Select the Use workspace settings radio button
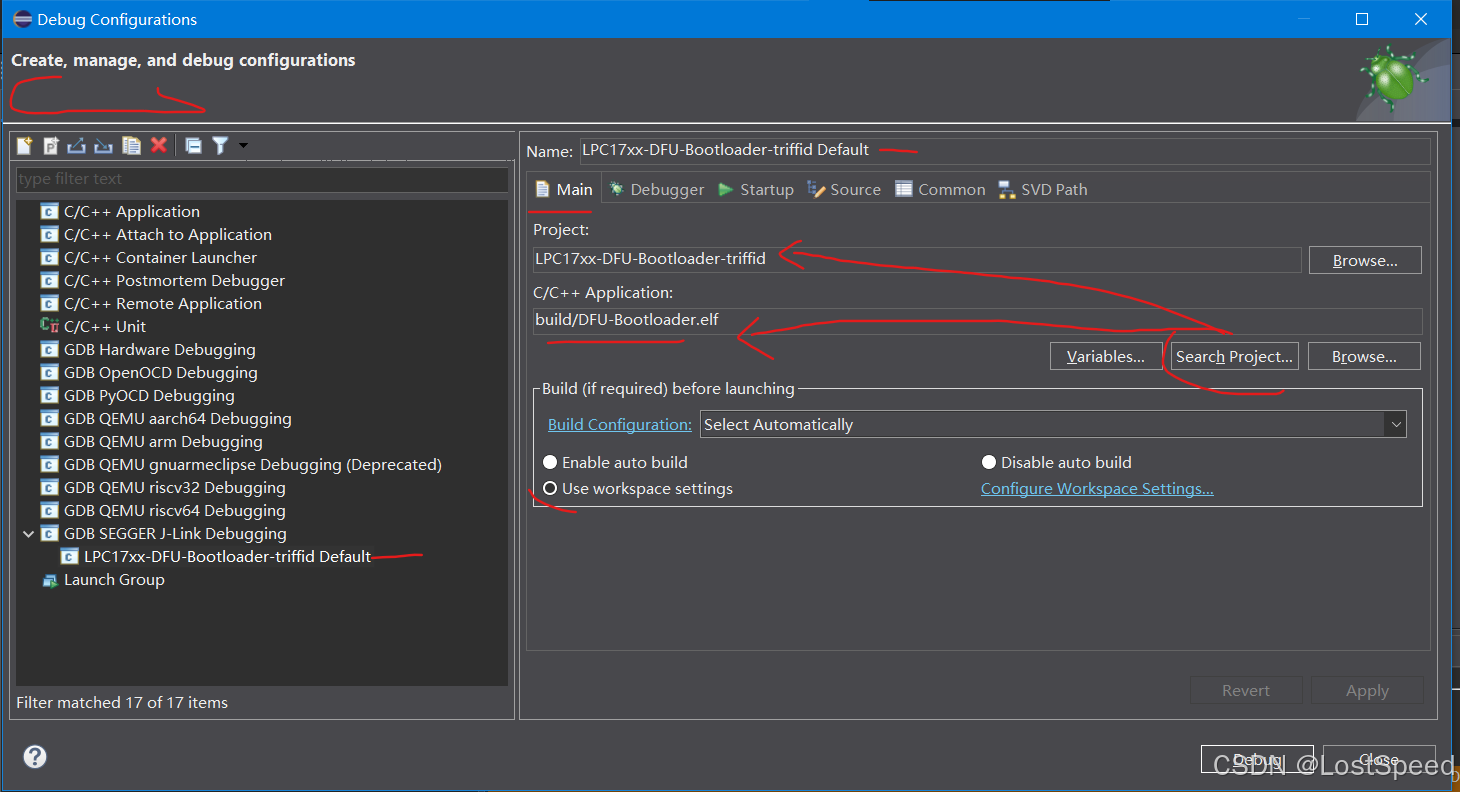The height and width of the screenshot is (792, 1460). [x=550, y=488]
